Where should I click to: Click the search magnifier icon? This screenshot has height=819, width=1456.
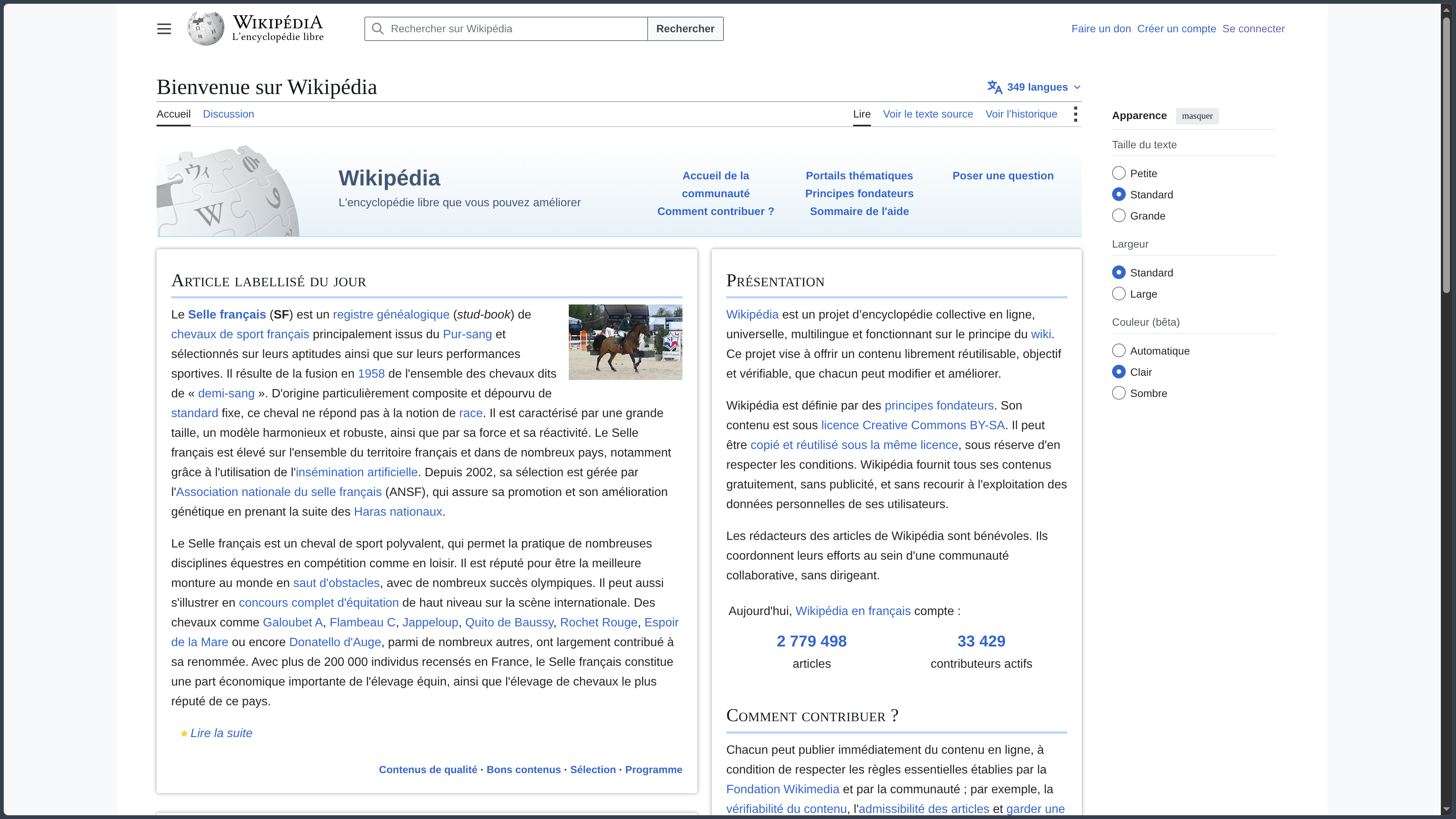[x=378, y=29]
